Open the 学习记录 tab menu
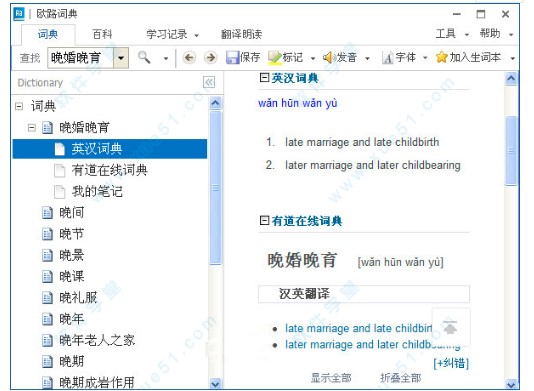 tap(172, 34)
